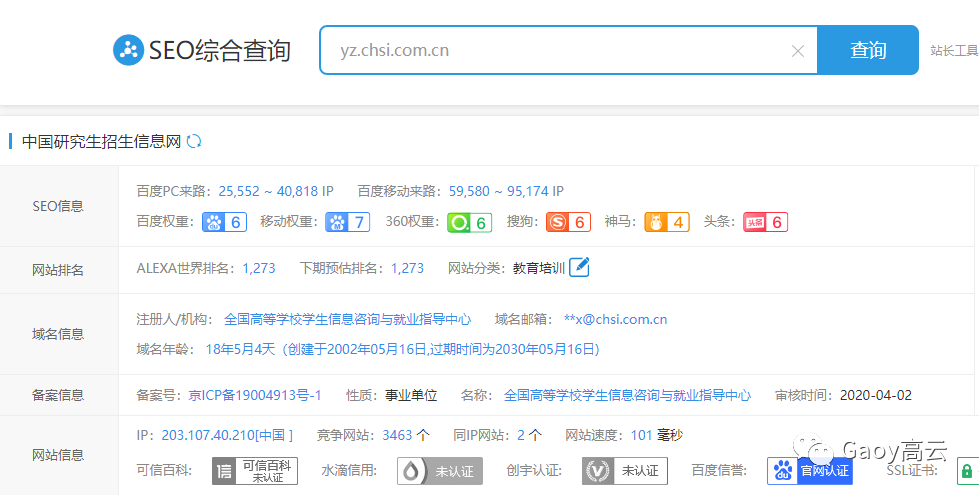Select the 网站信息 row header

[x=59, y=456]
